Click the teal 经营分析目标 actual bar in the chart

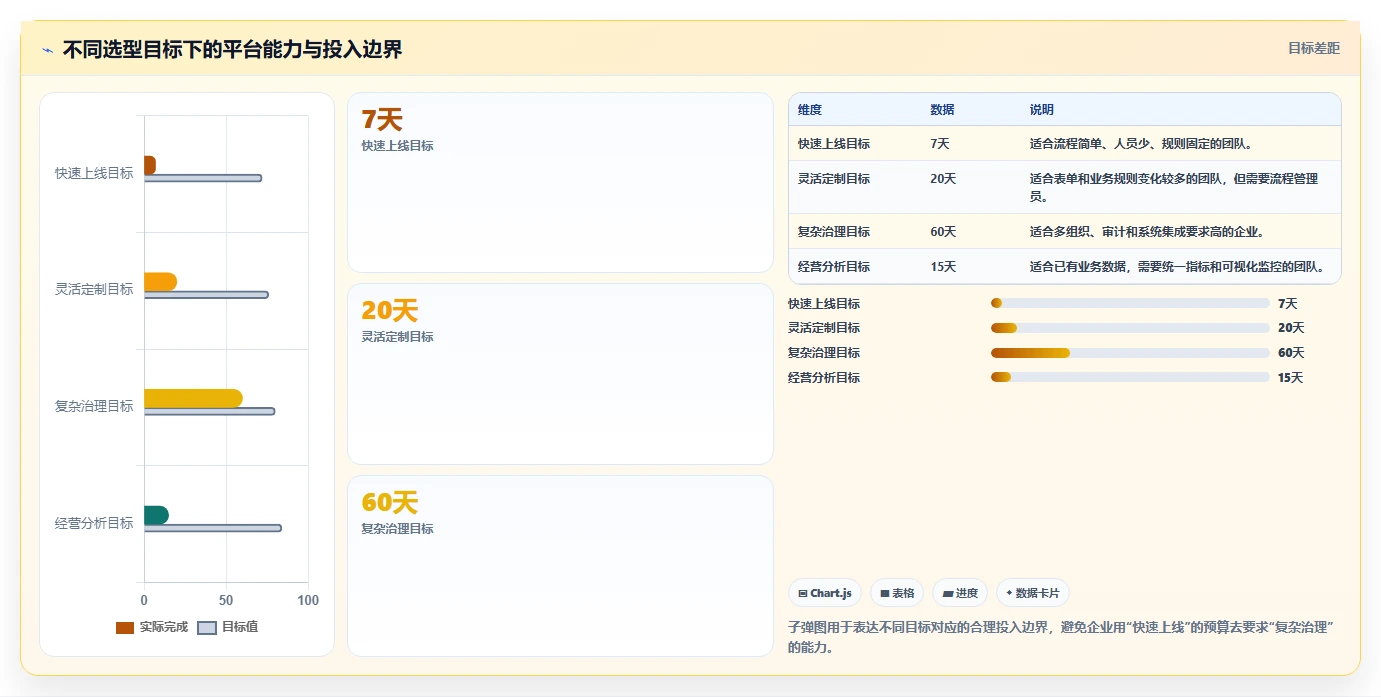click(x=156, y=515)
